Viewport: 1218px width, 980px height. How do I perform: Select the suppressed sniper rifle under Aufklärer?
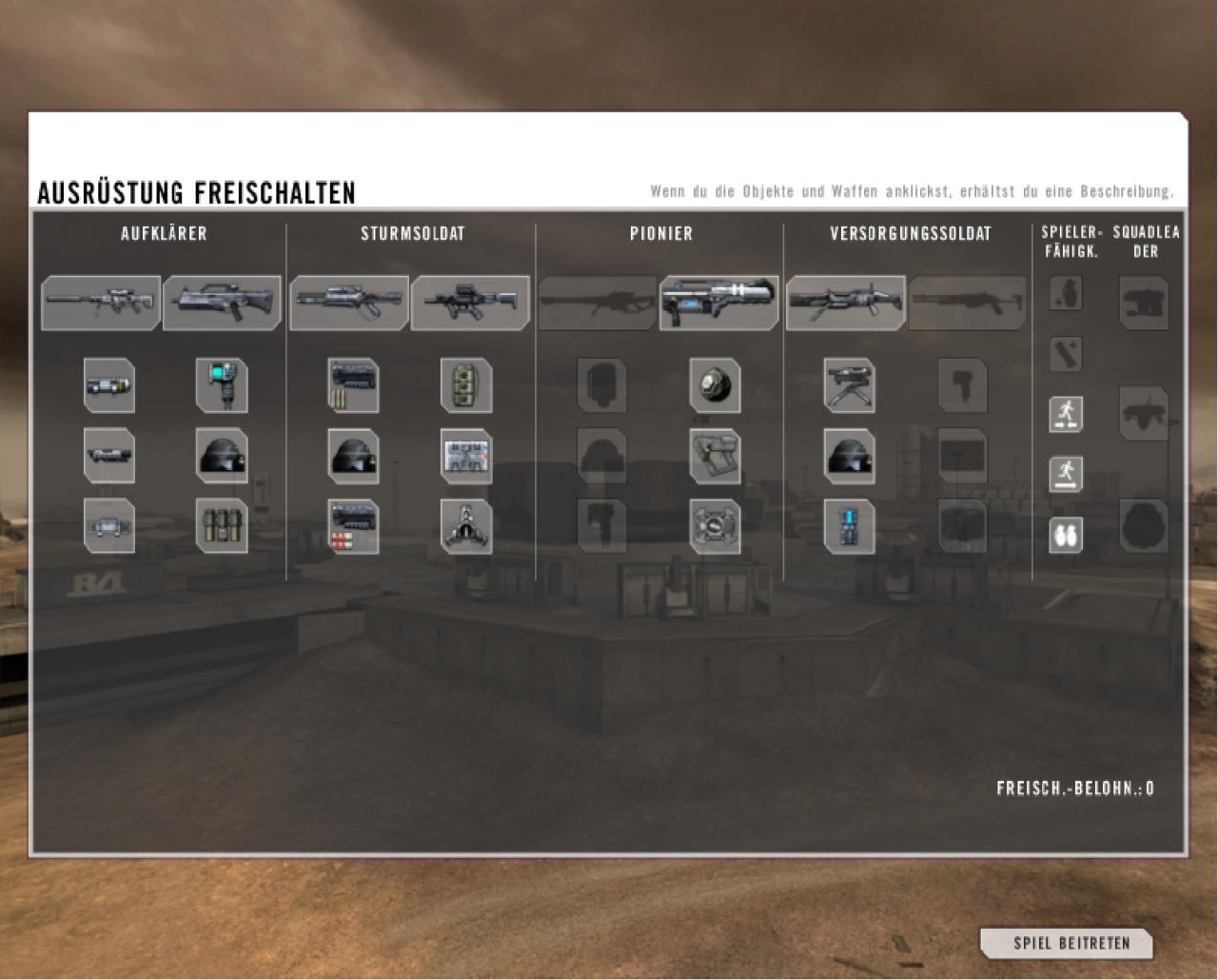pos(101,304)
